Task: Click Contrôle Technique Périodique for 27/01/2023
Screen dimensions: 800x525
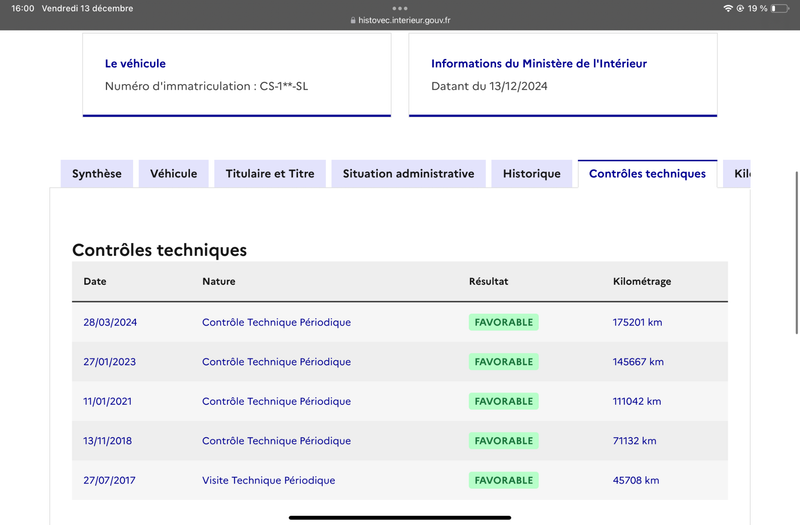Action: point(277,362)
